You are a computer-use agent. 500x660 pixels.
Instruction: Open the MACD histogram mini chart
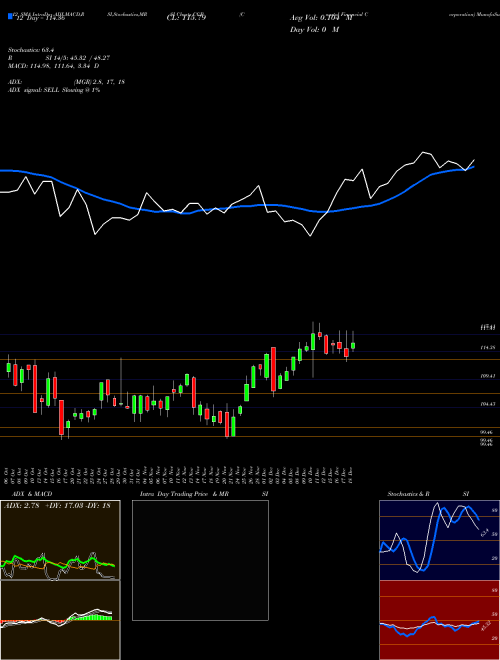(60, 620)
